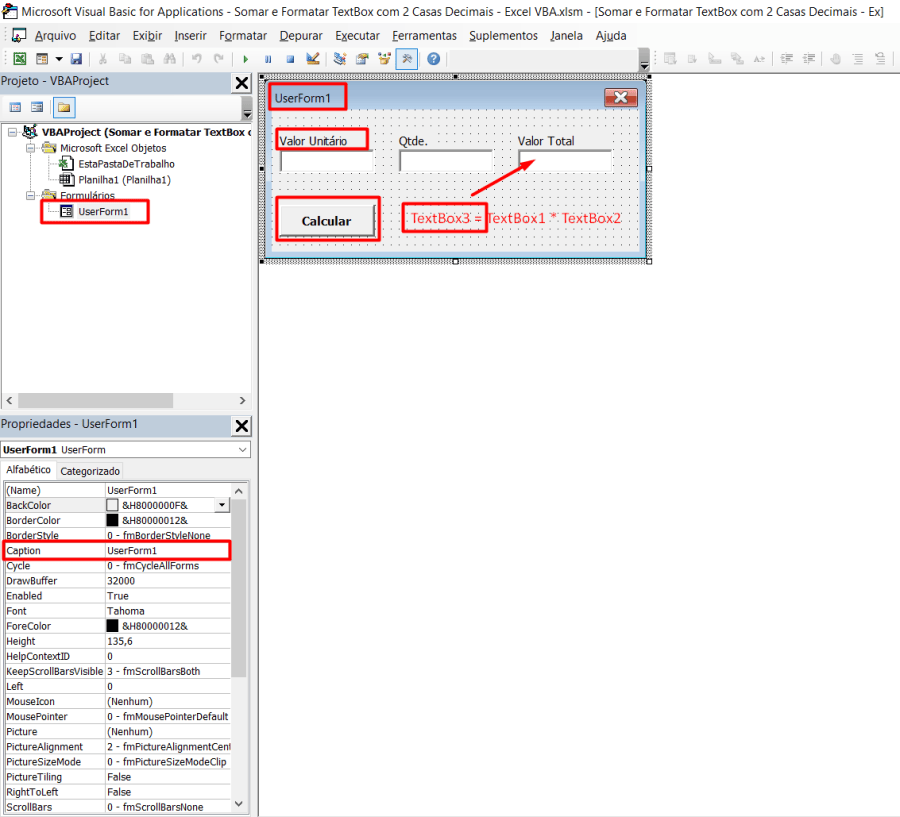
Task: Click the Calcular button on the form
Action: pyautogui.click(x=326, y=220)
